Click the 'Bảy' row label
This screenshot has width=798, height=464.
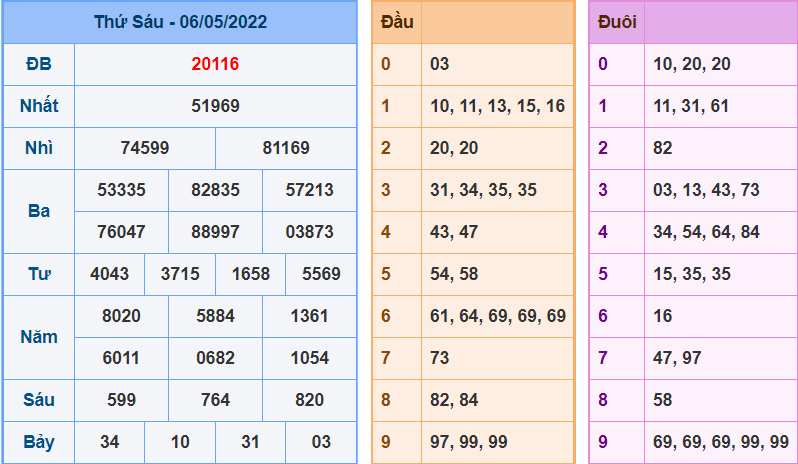point(39,442)
